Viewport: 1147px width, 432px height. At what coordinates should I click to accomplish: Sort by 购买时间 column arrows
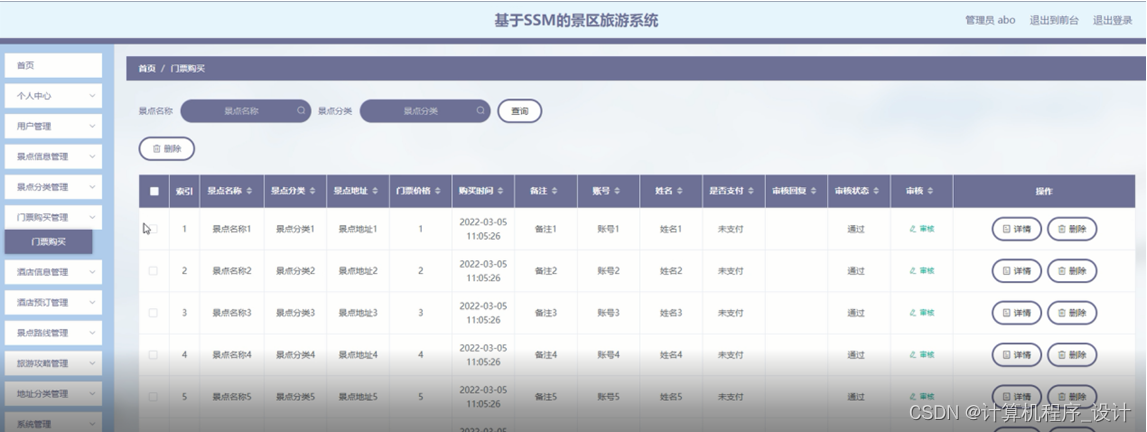point(501,192)
